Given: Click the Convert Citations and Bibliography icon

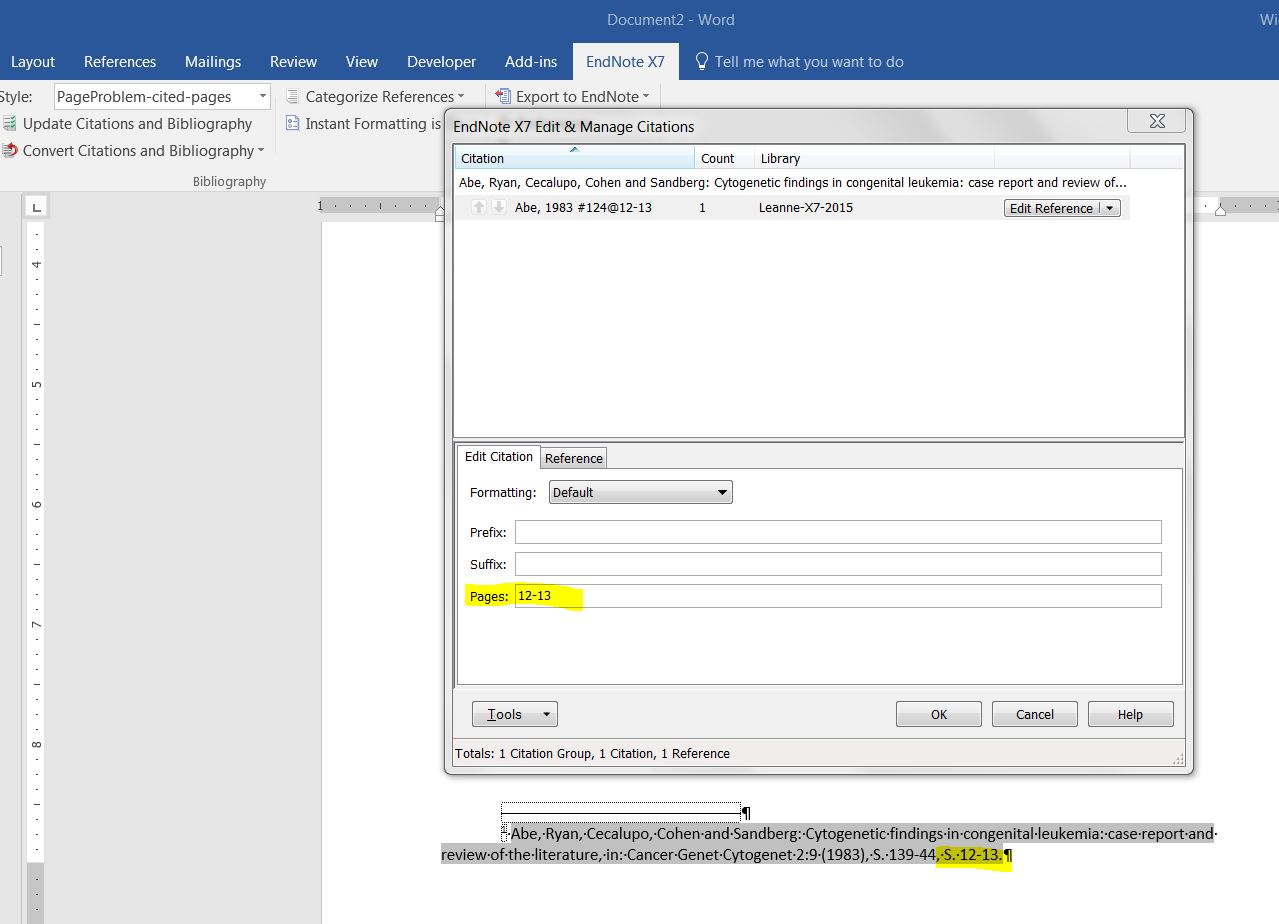Looking at the screenshot, I should click(x=9, y=151).
